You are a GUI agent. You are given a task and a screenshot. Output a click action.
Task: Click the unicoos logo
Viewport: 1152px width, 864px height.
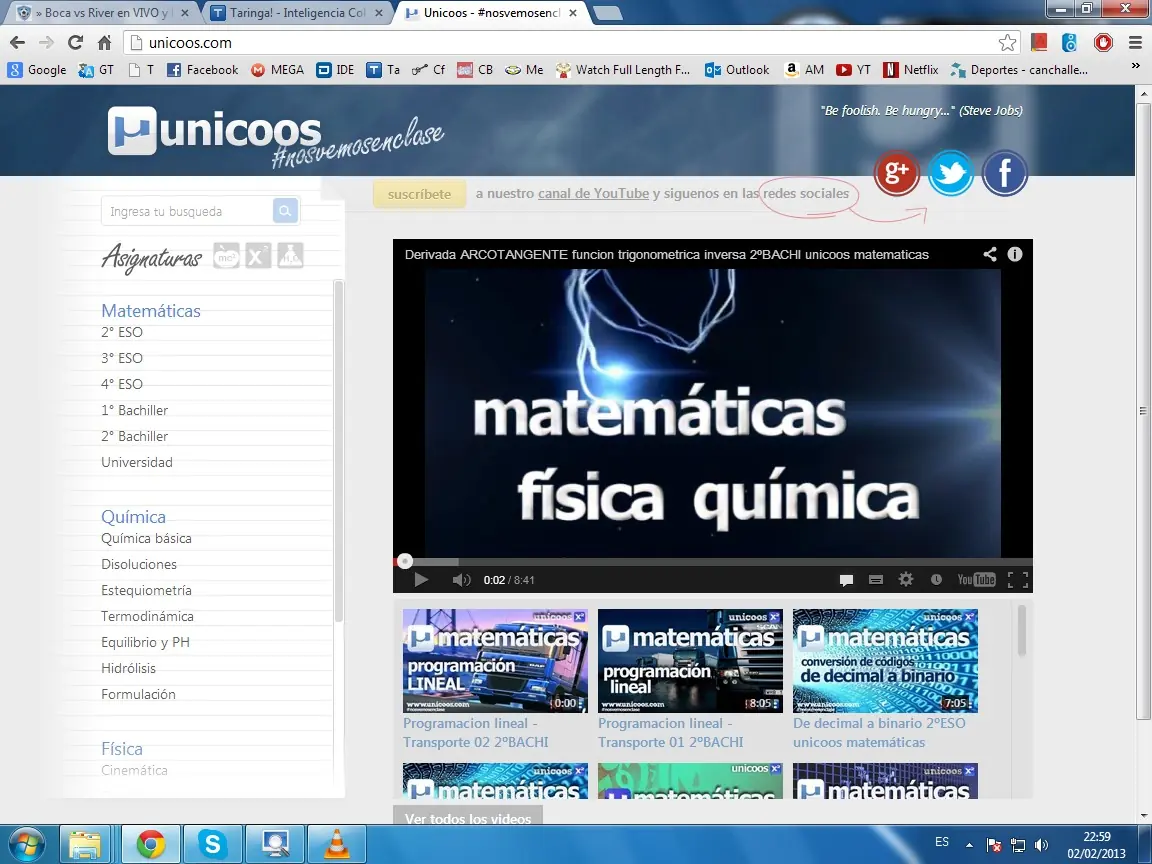click(x=215, y=132)
